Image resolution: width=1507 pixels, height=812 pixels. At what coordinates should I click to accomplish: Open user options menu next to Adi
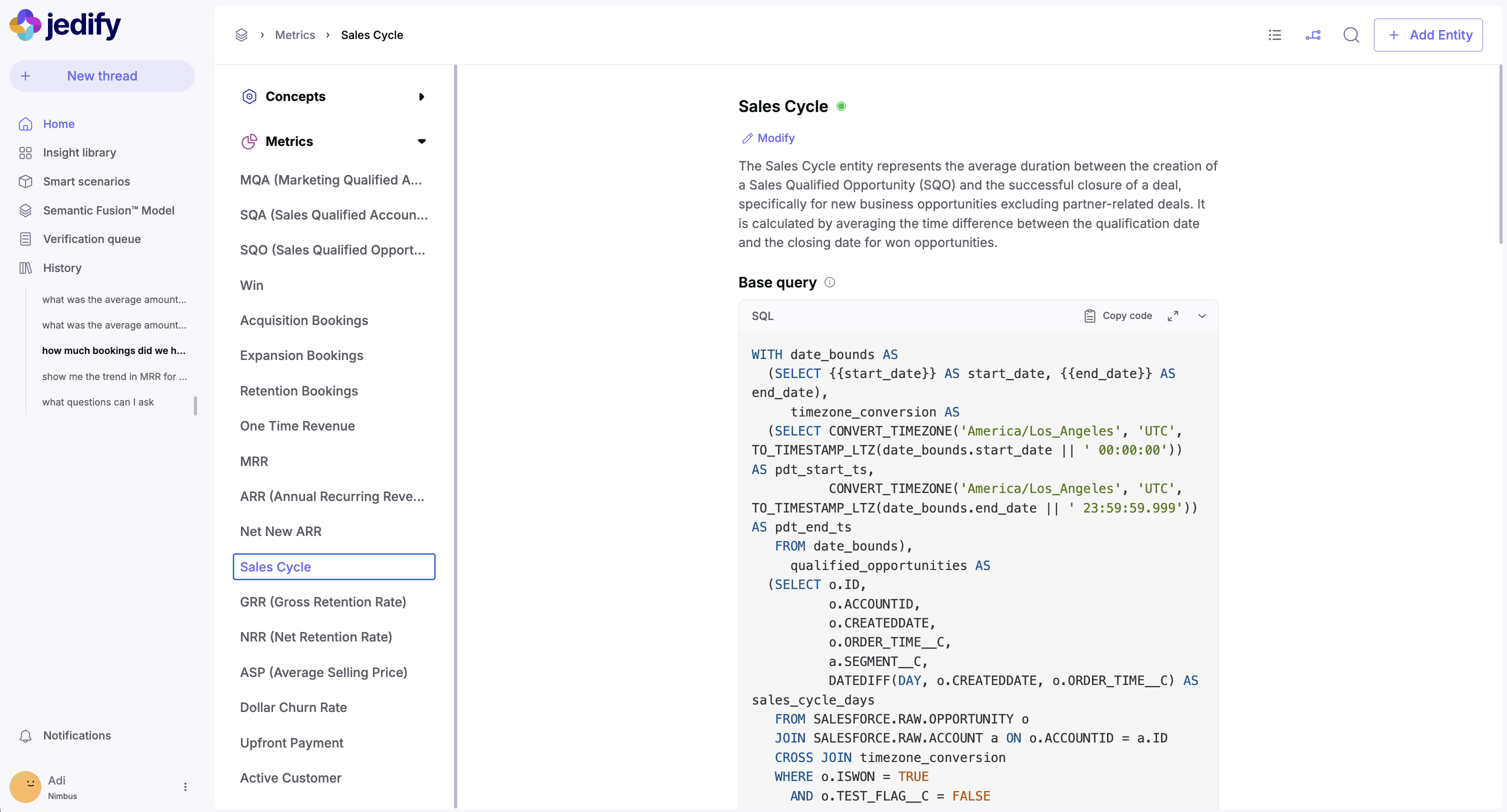(x=185, y=787)
